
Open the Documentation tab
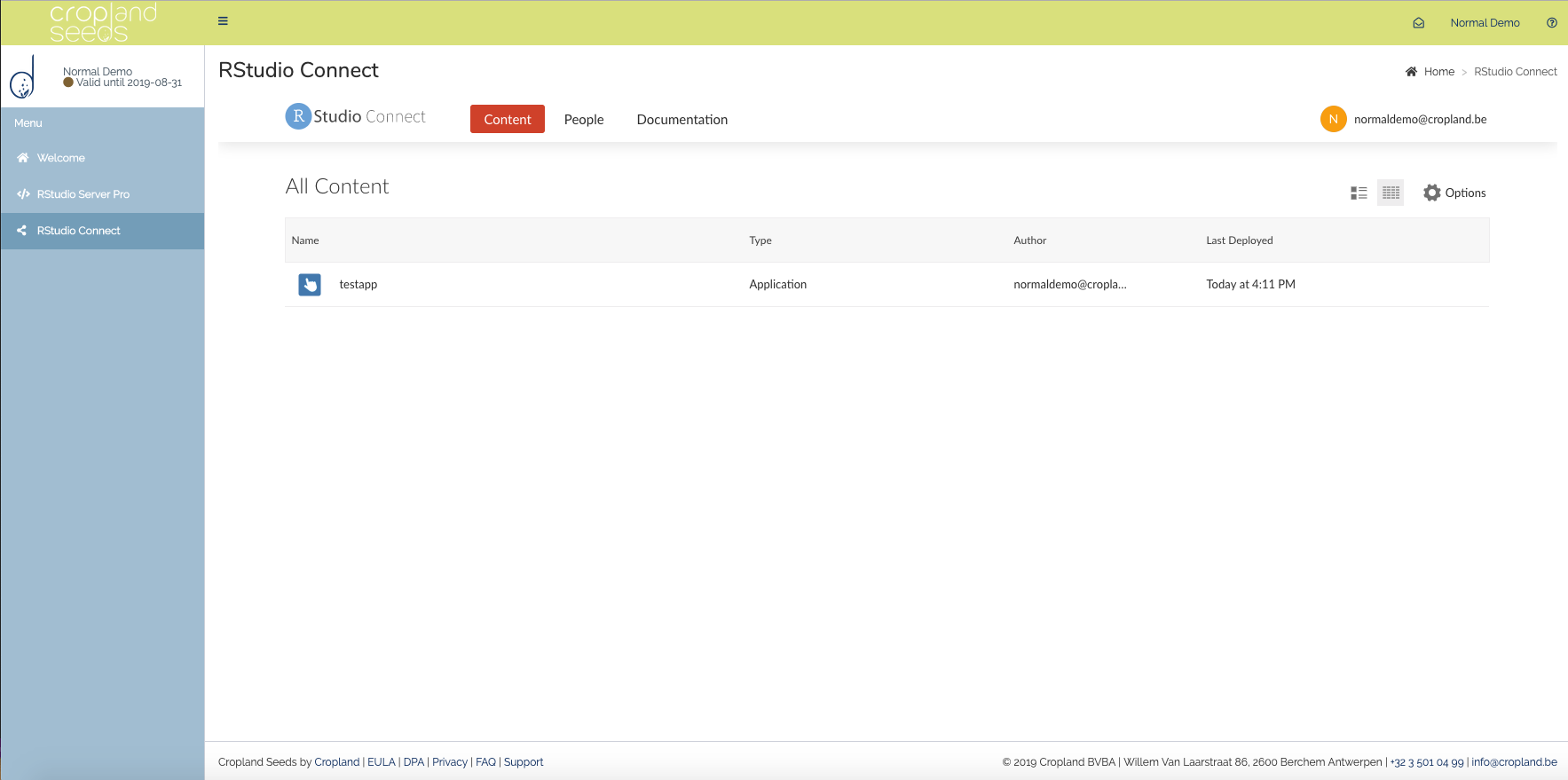click(682, 120)
